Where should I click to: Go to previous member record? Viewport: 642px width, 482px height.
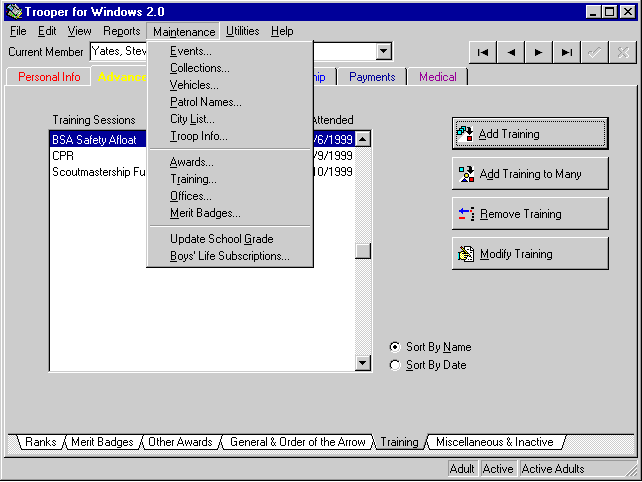pos(511,52)
